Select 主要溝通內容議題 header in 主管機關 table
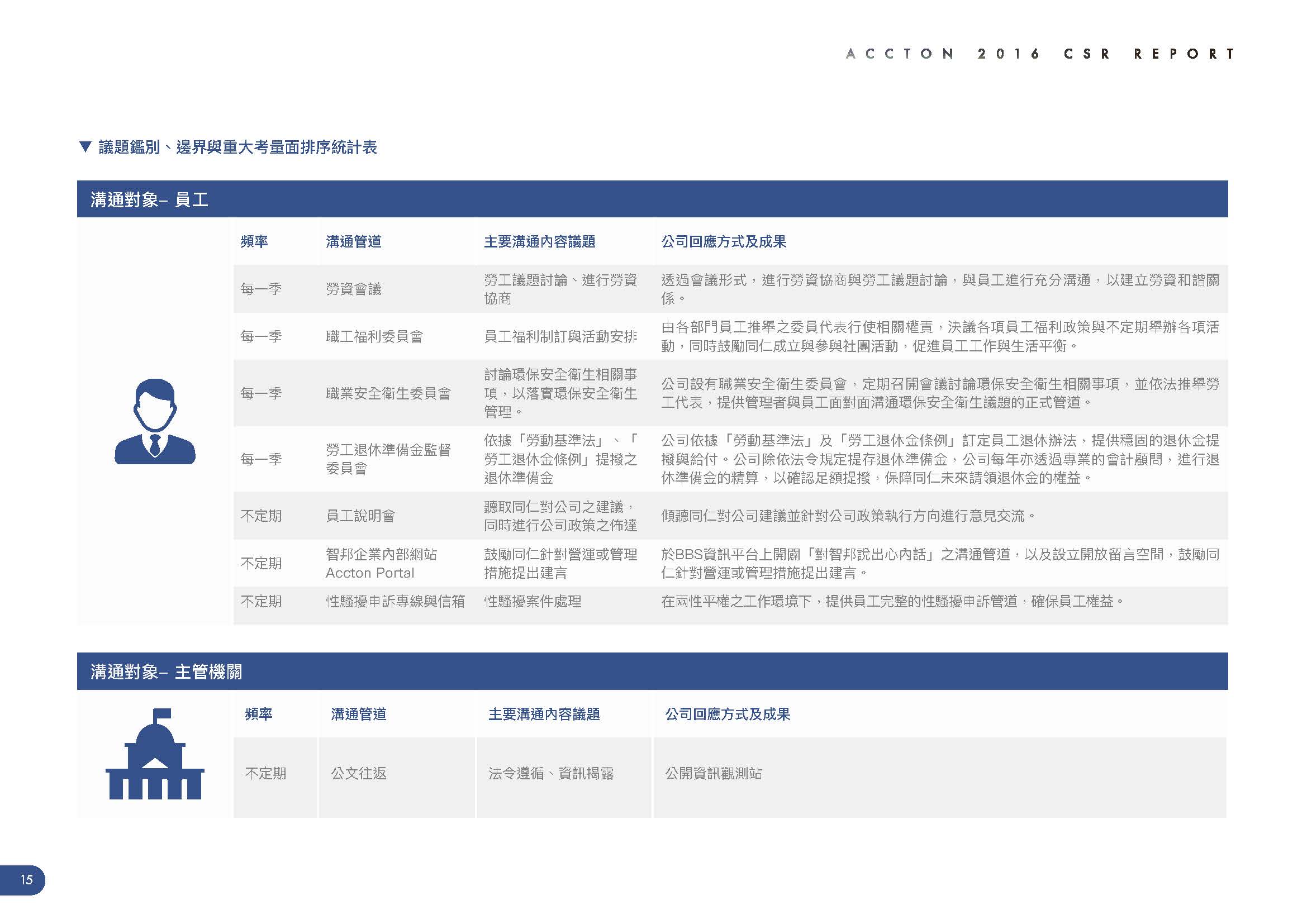 pyautogui.click(x=544, y=714)
